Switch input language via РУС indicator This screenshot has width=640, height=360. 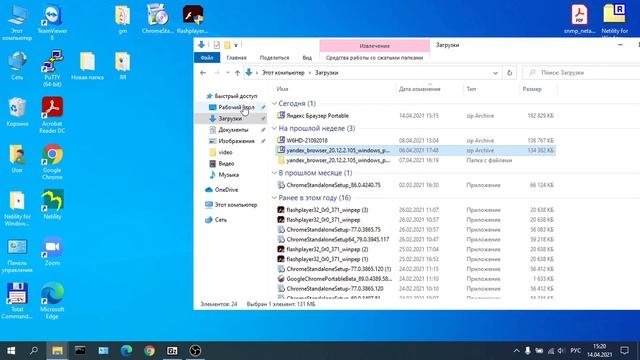click(576, 351)
